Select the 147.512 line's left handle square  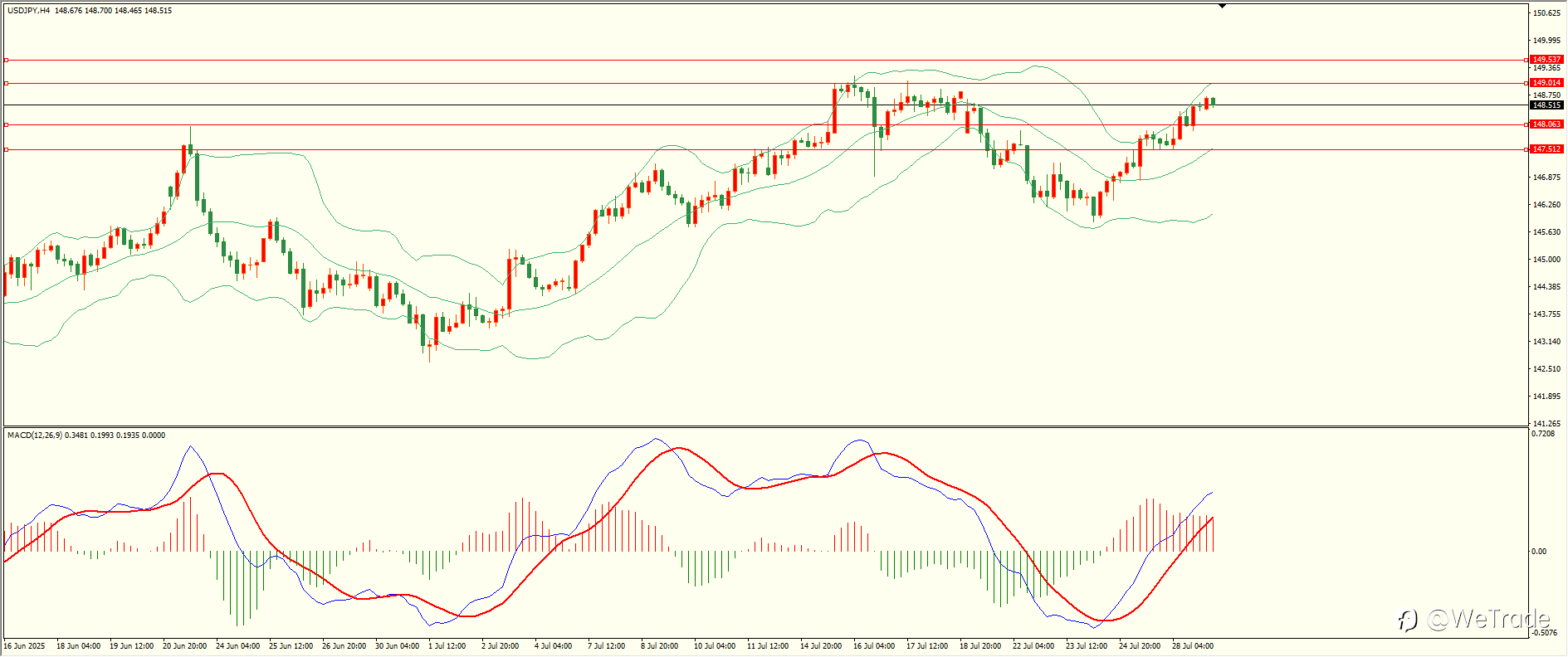point(6,149)
